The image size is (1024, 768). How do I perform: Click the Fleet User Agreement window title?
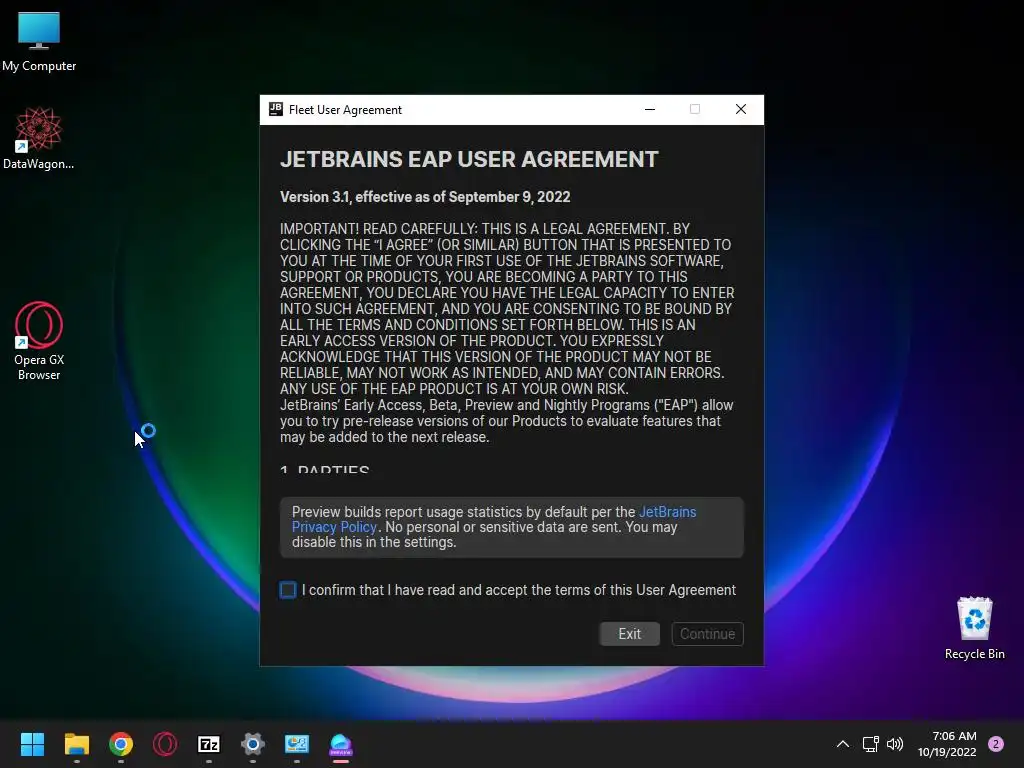345,110
